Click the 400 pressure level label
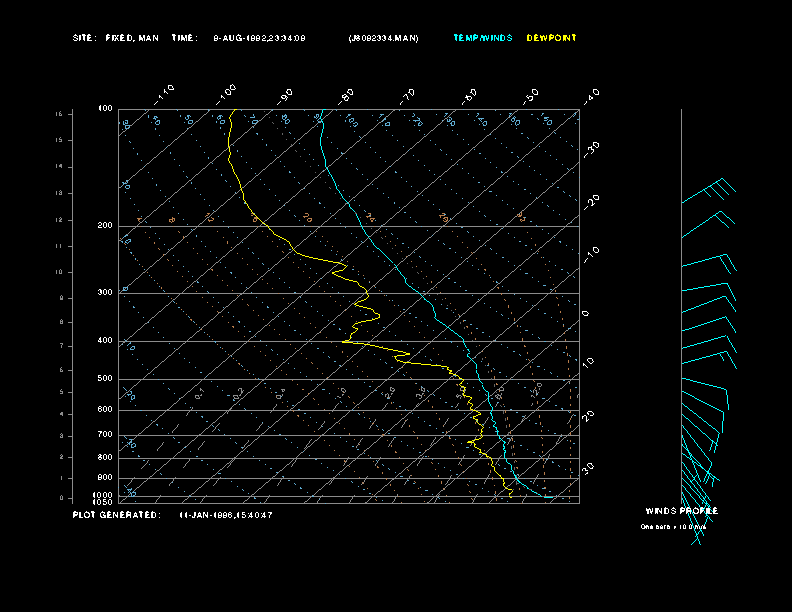 click(105, 341)
